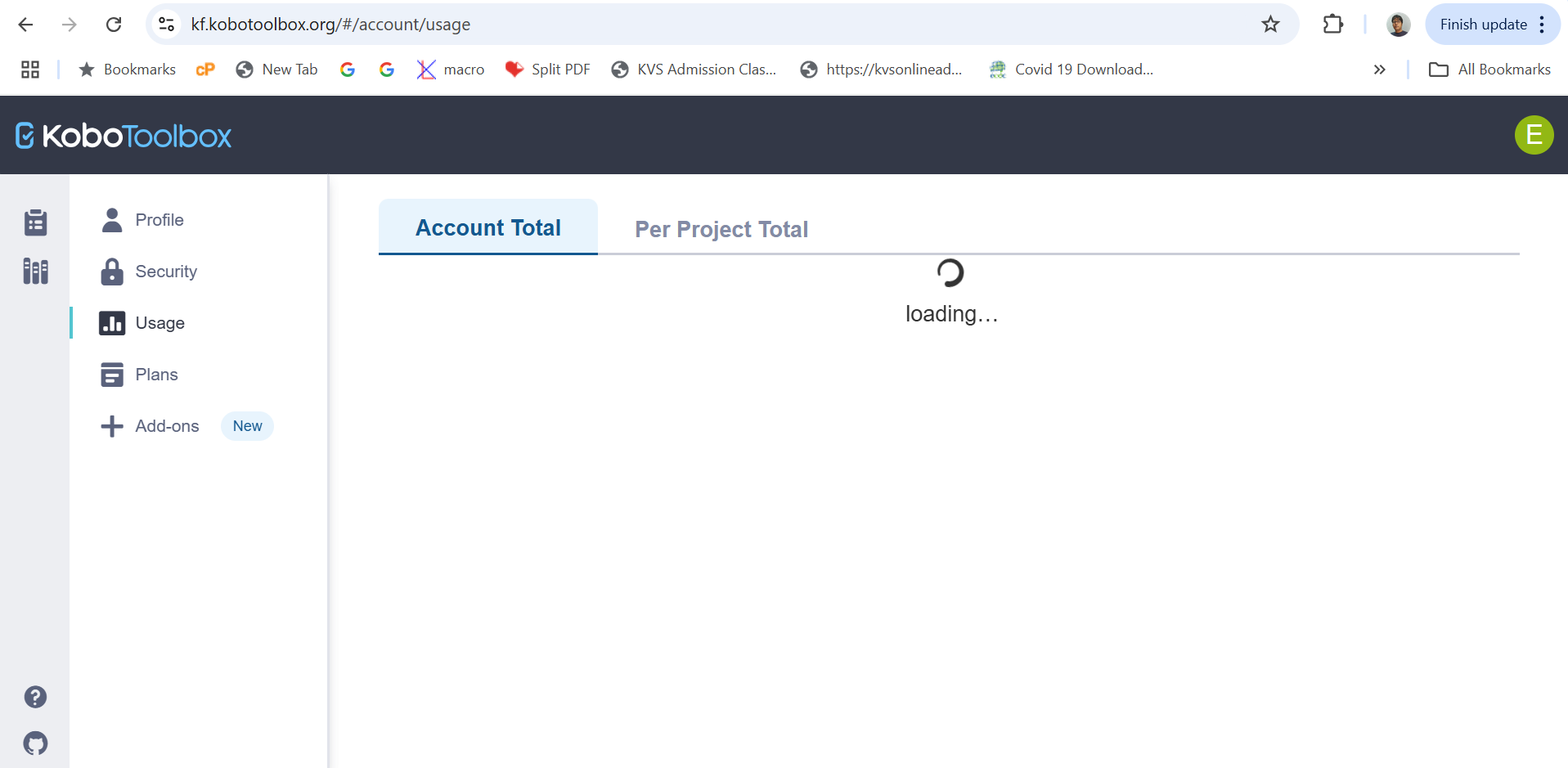Open the green E account avatar menu

coord(1534,135)
